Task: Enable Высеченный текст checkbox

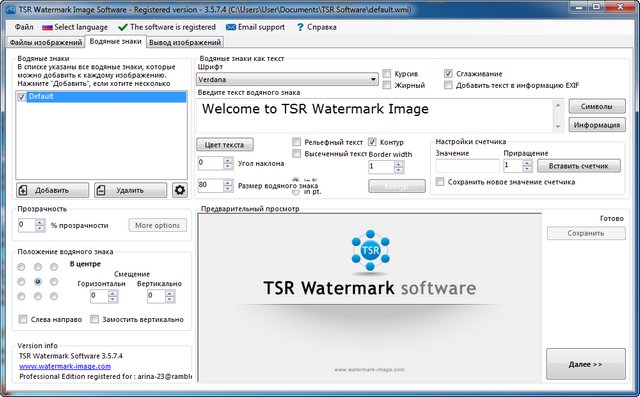Action: coord(296,153)
